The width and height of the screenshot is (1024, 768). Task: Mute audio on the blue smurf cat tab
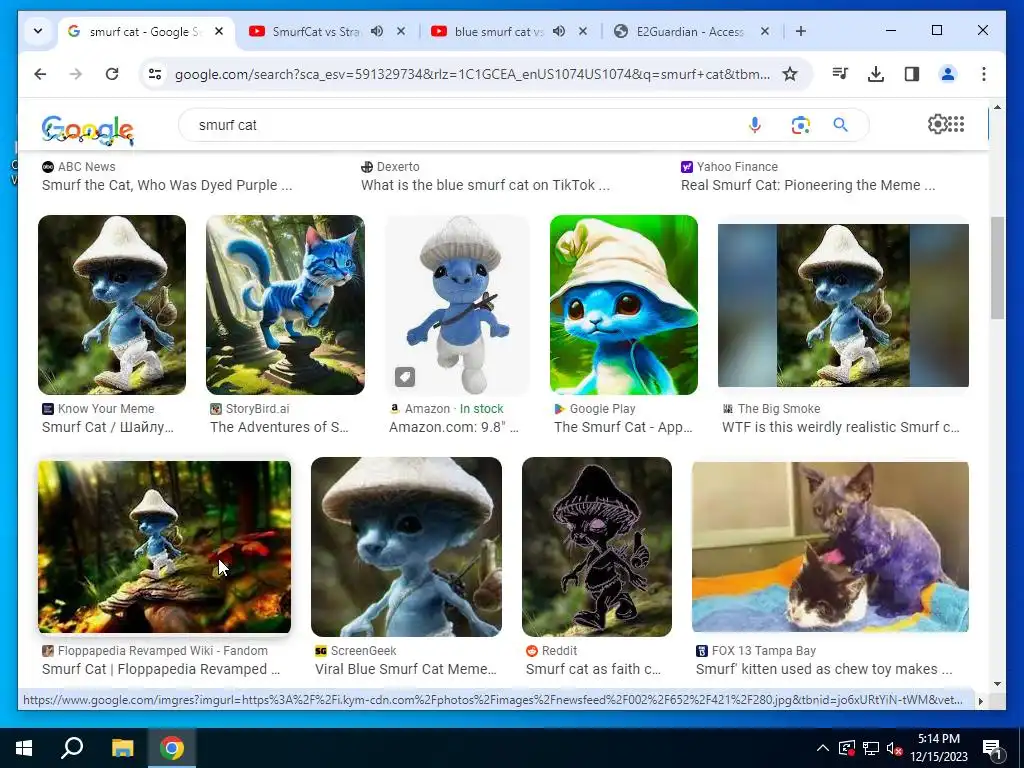pyautogui.click(x=559, y=31)
